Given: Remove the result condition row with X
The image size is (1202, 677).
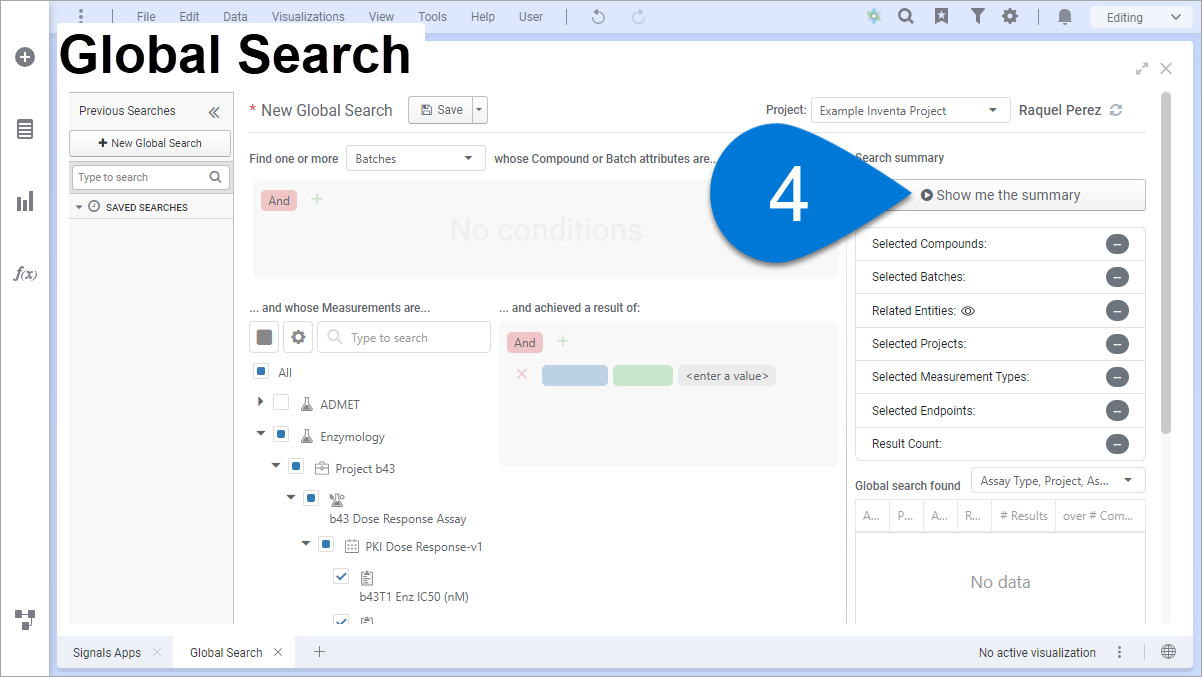Looking at the screenshot, I should tap(522, 375).
